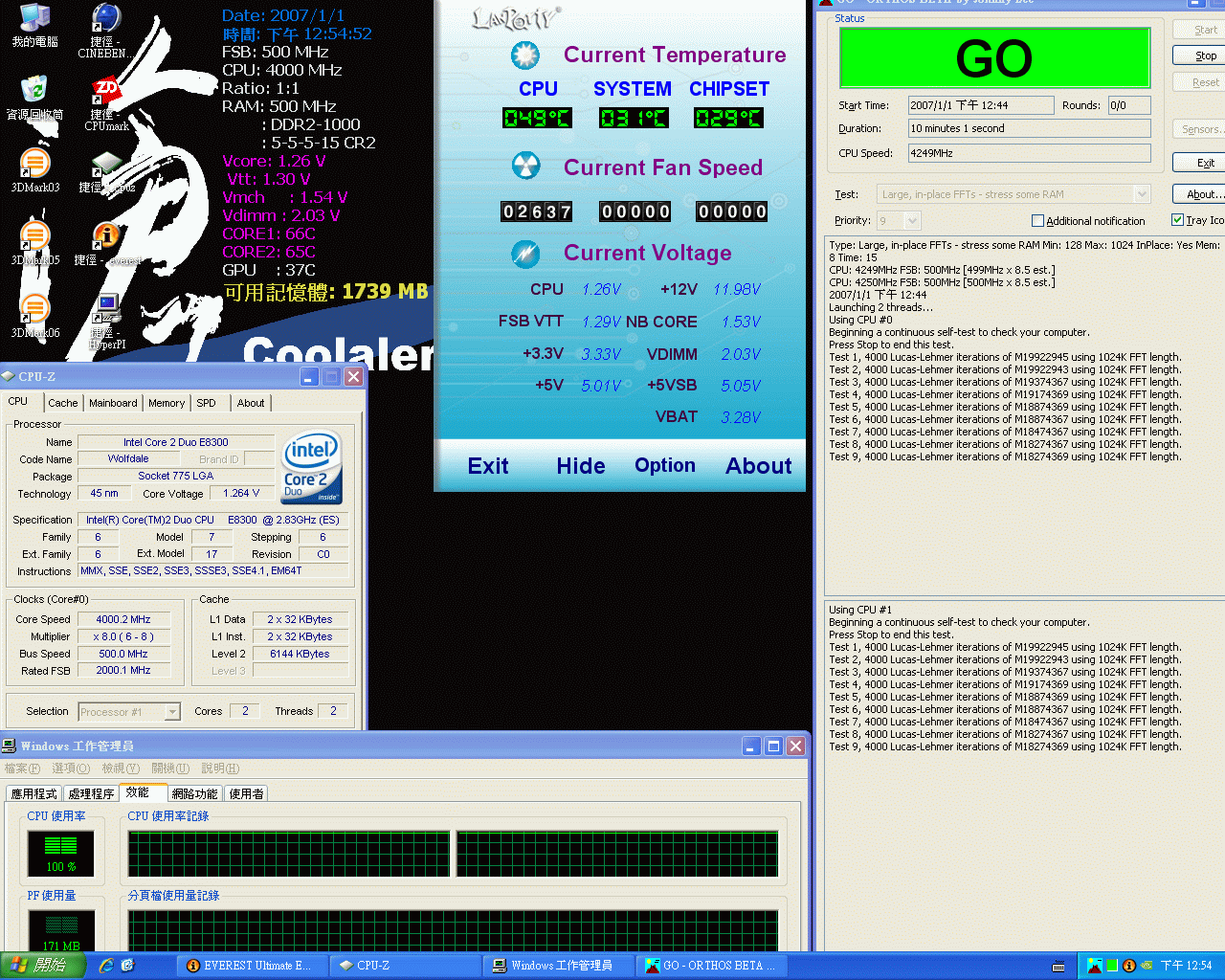Image resolution: width=1225 pixels, height=980 pixels.
Task: Click the Task Manager title bar icon
Action: 9,746
